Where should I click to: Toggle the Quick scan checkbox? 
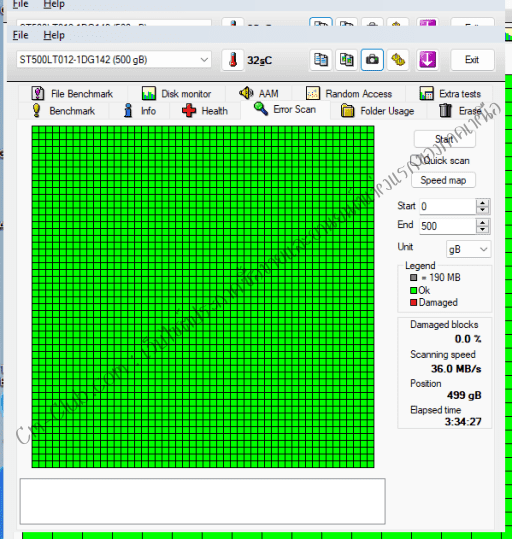(x=416, y=161)
